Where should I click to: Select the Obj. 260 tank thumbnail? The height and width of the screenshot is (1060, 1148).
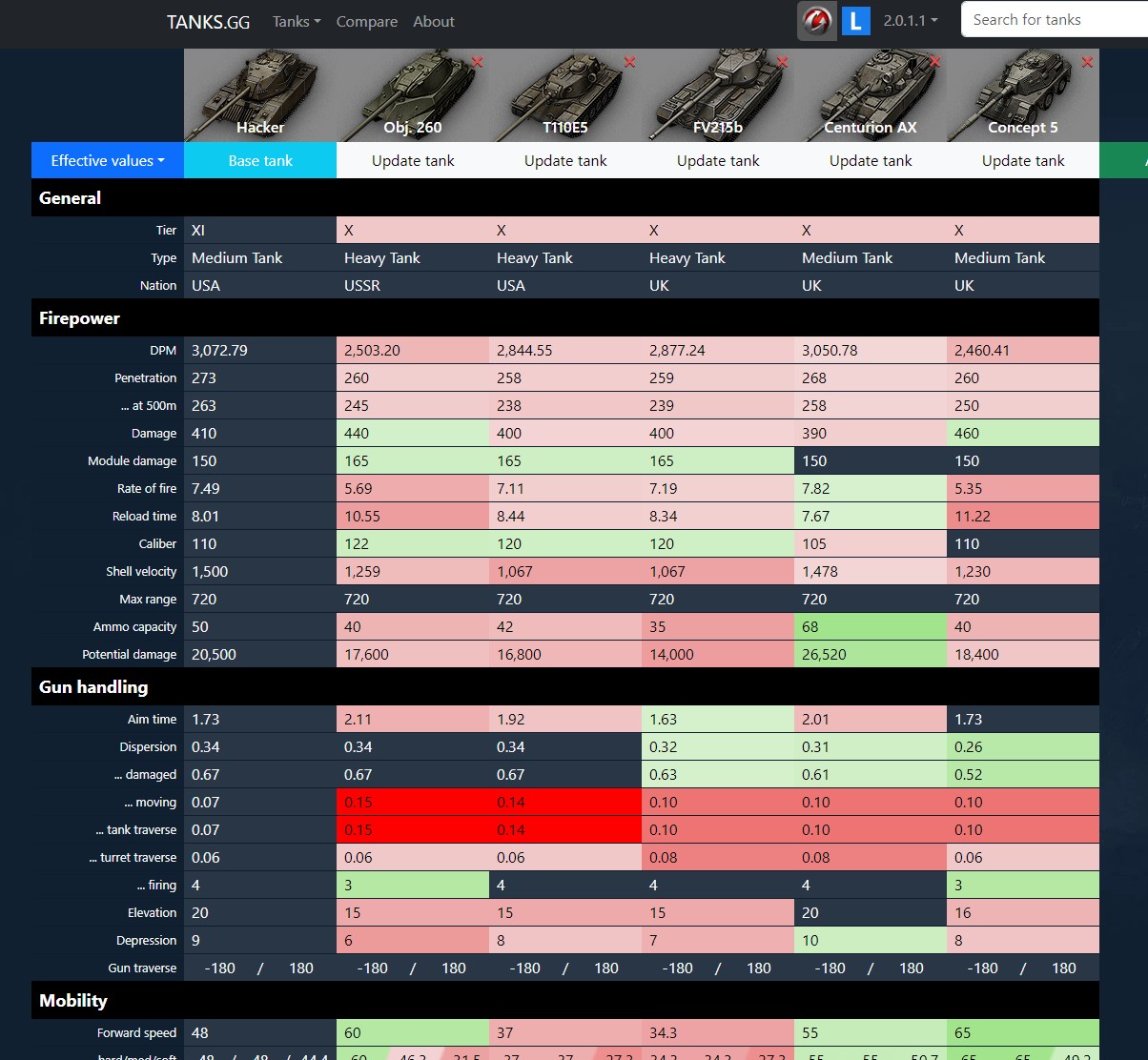(x=413, y=95)
